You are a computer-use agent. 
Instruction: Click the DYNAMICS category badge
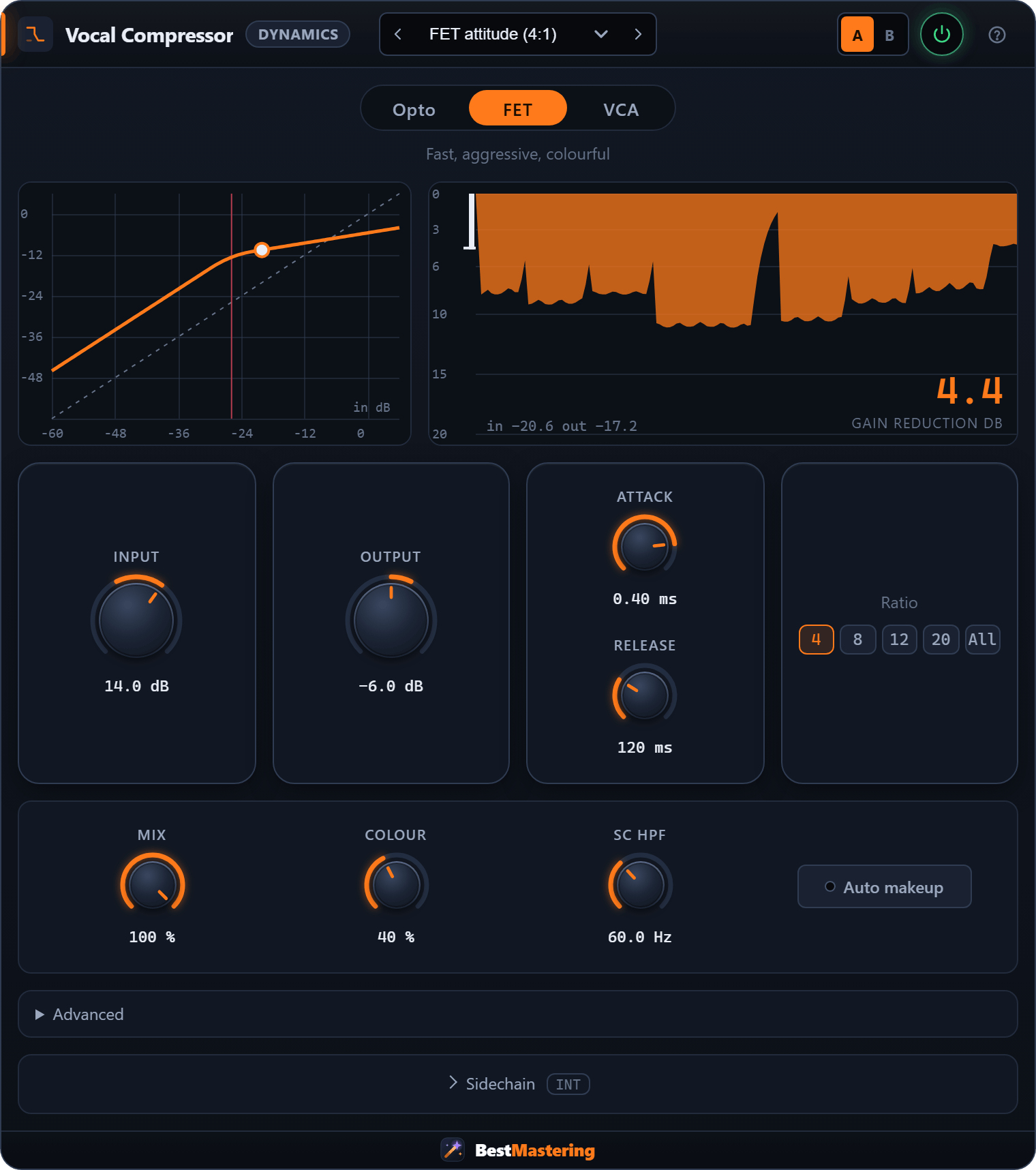(298, 34)
